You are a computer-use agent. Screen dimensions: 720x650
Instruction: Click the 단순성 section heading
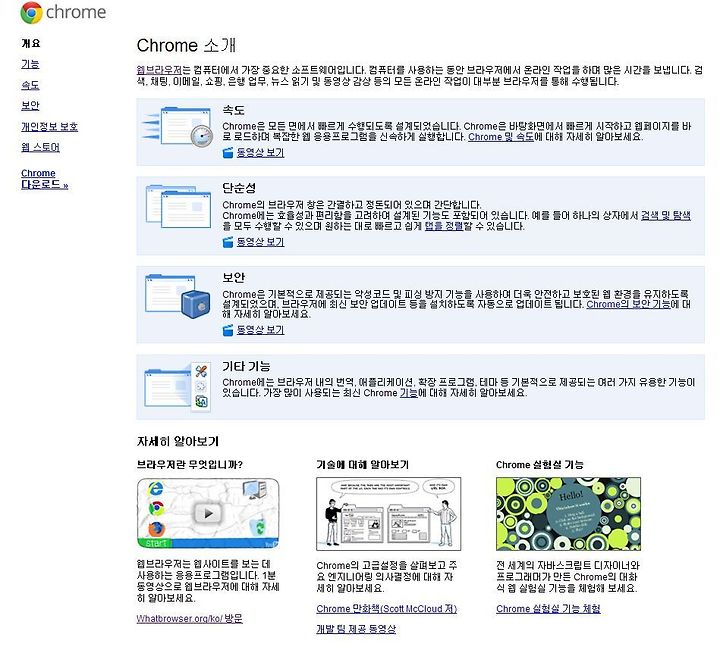tap(239, 188)
